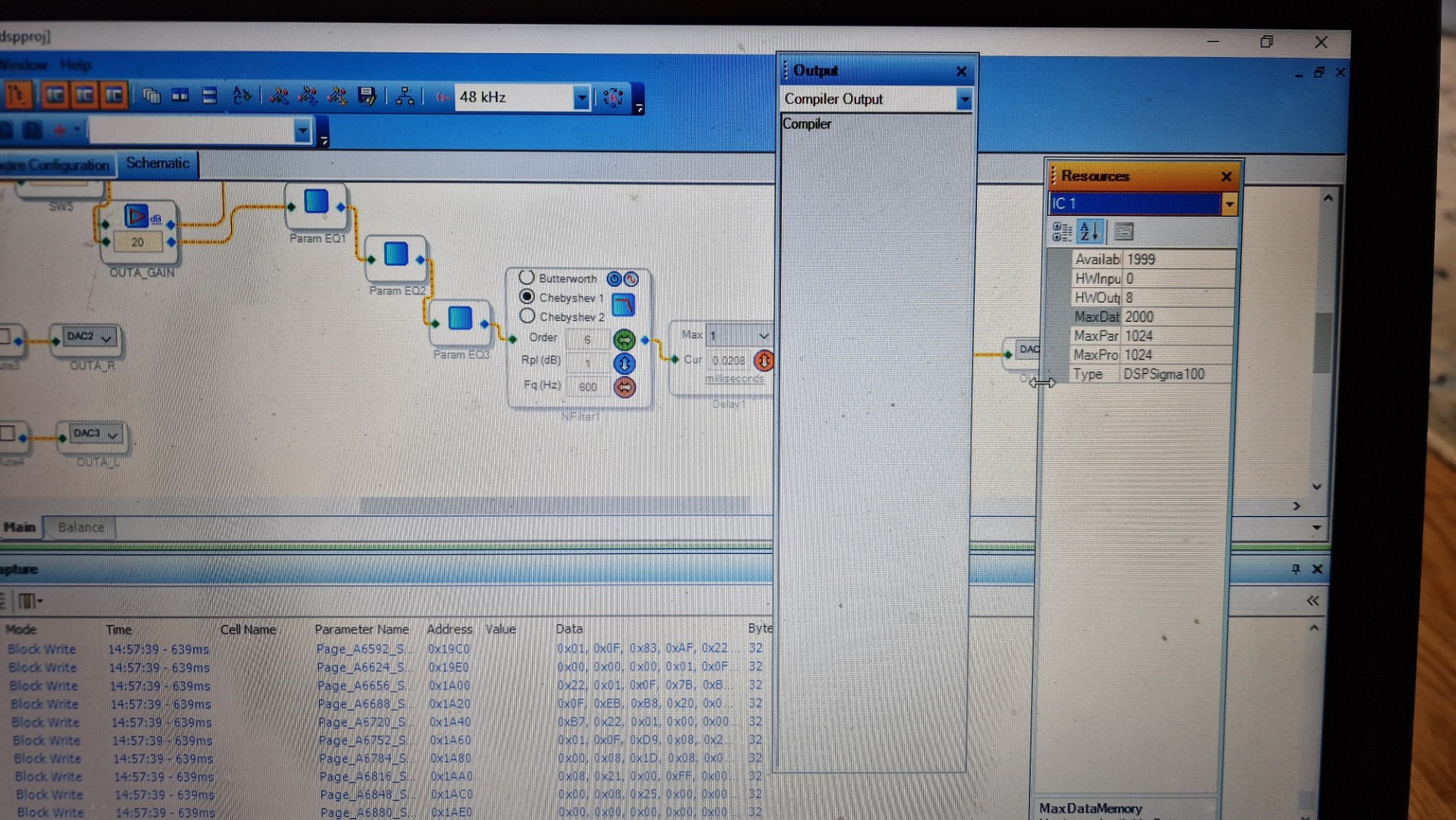Open the IC 1 selector dropdown

(1228, 203)
